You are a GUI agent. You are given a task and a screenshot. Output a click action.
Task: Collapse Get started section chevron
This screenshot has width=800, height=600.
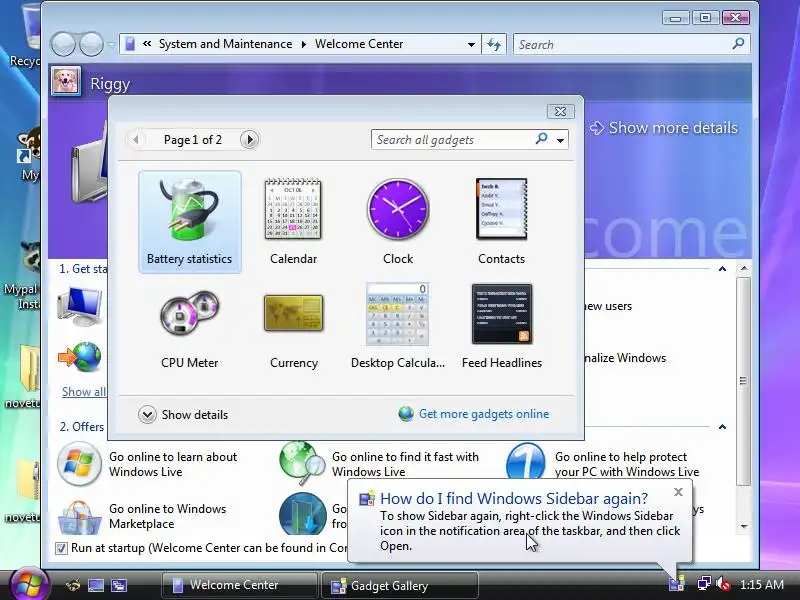[x=722, y=269]
